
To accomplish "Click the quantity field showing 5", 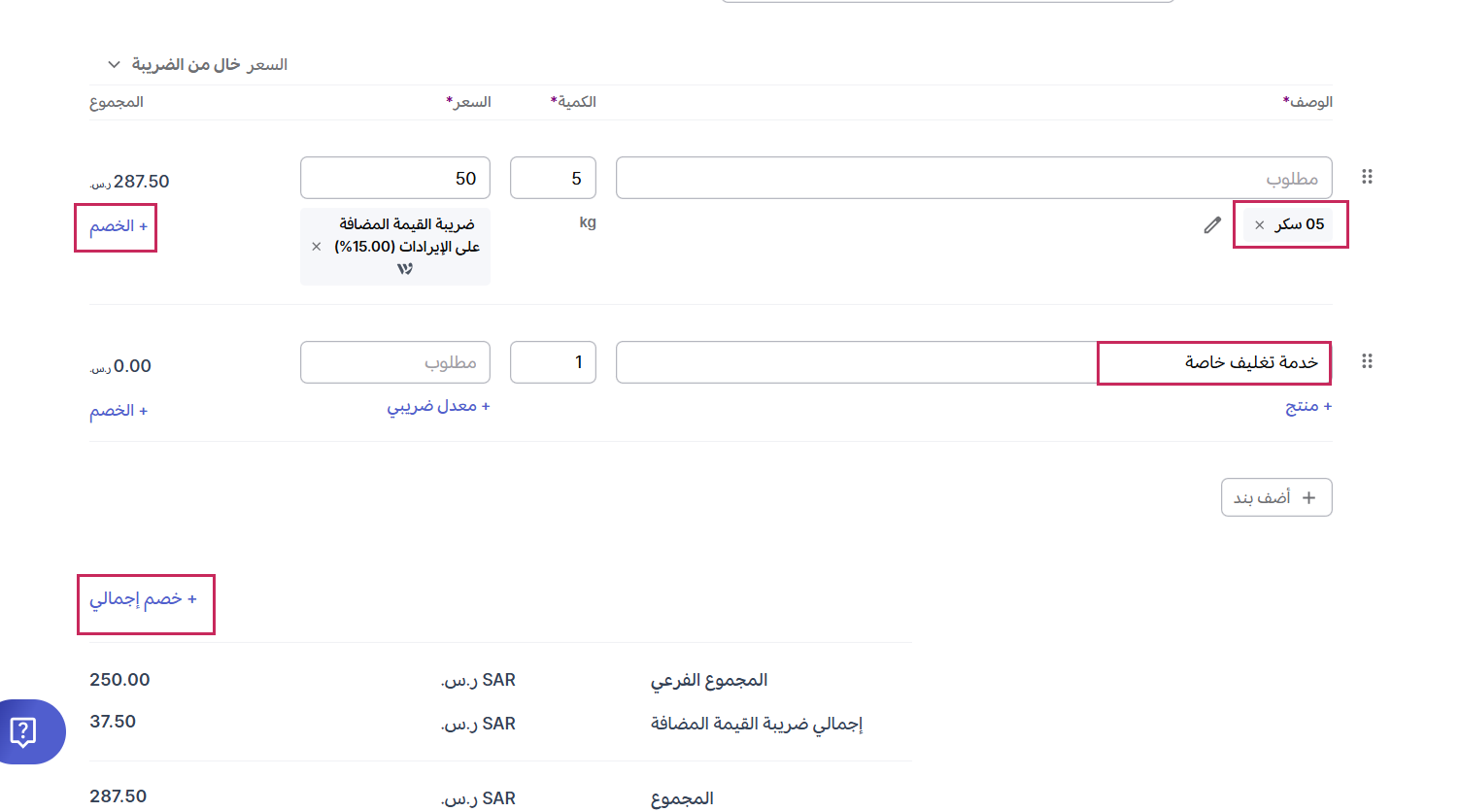I will pos(553,179).
